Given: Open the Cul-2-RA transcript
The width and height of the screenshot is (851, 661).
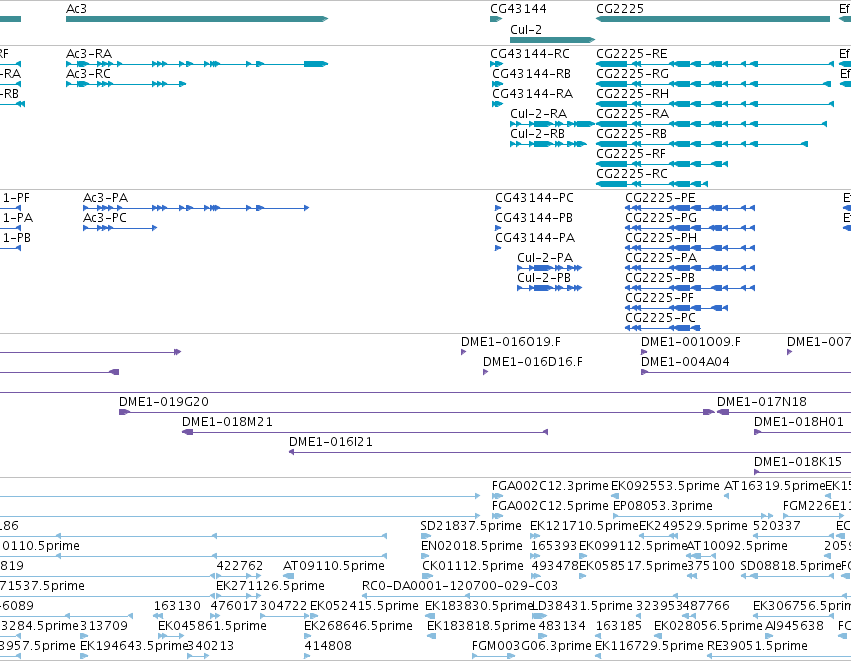Looking at the screenshot, I should click(552, 124).
